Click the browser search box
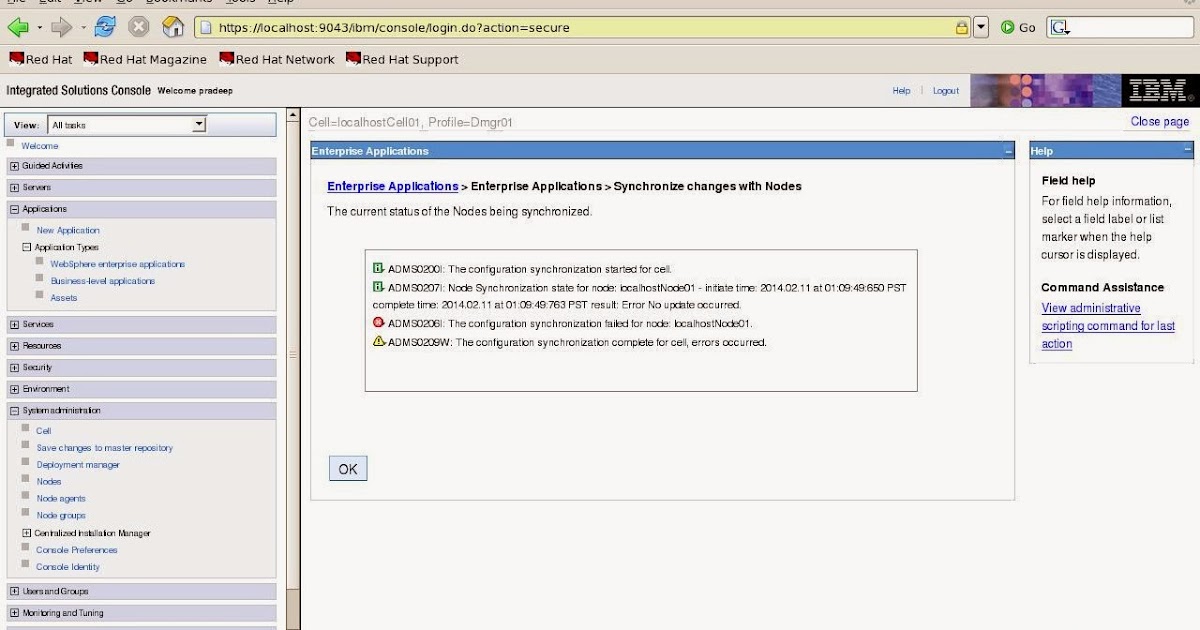This screenshot has height=630, width=1200. (1120, 27)
